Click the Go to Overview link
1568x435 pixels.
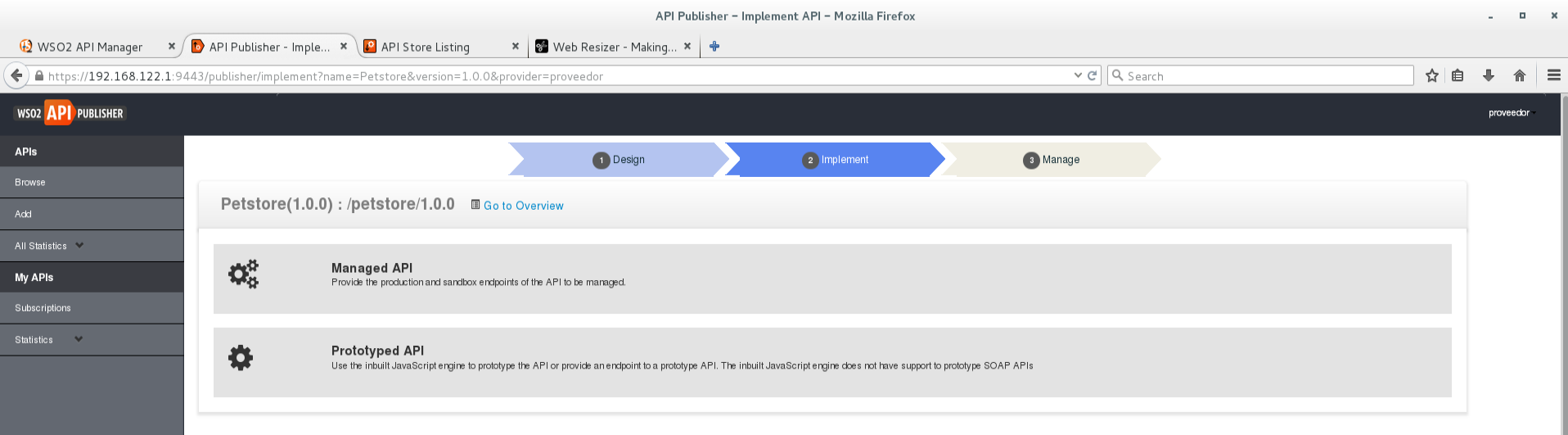click(x=524, y=206)
